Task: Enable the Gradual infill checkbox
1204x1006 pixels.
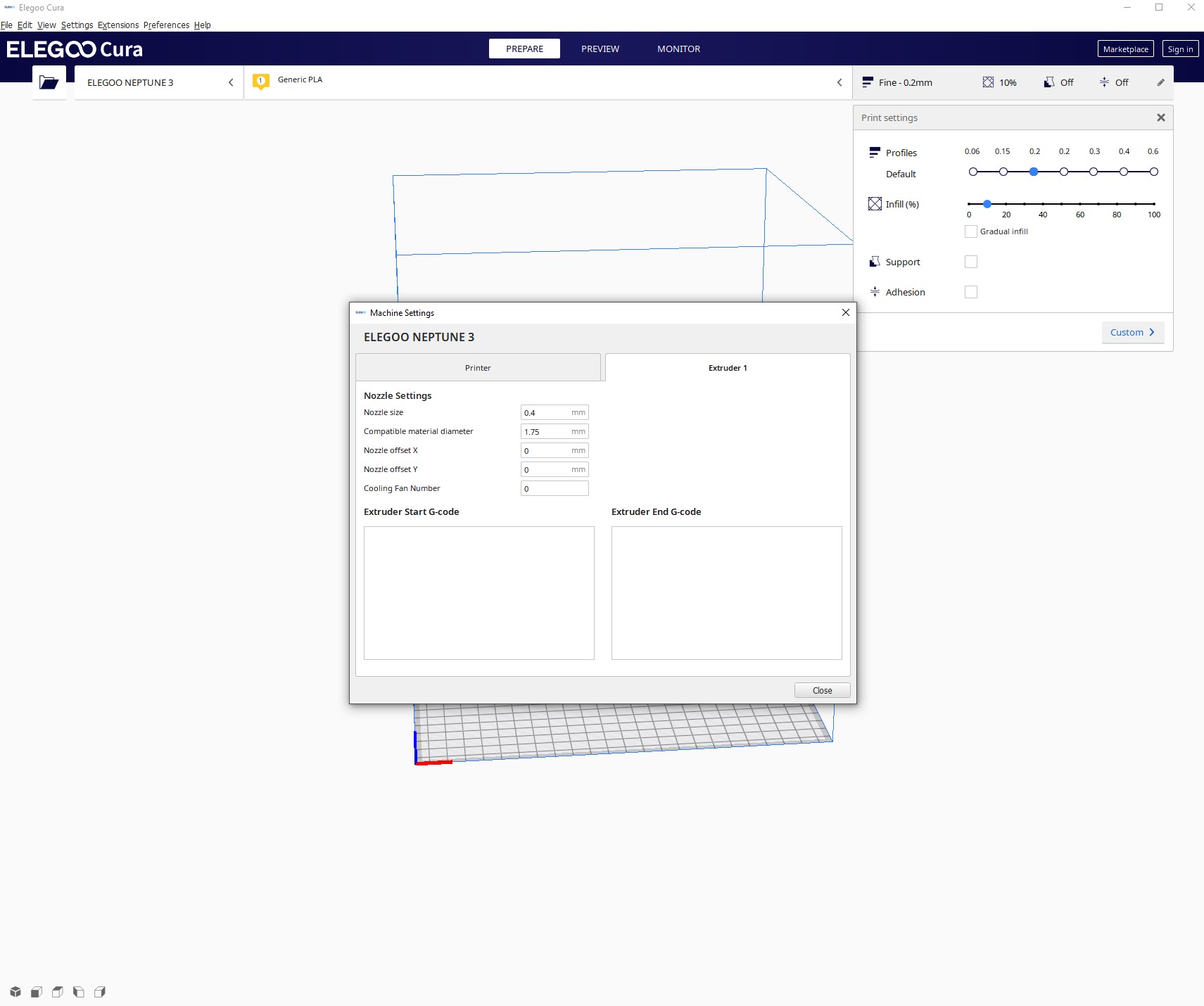Action: (971, 231)
